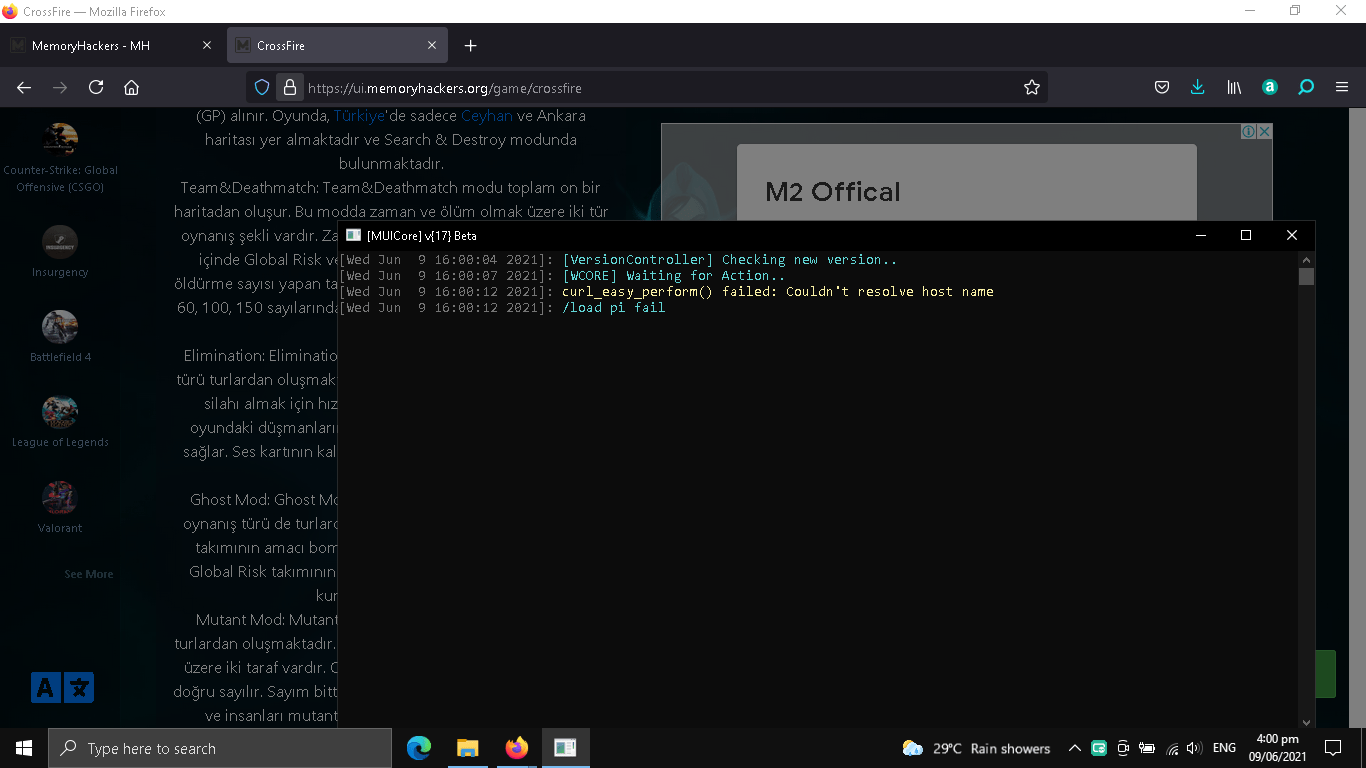Open the green tray app icon
Viewport: 1366px width, 768px height.
pyautogui.click(x=1099, y=748)
